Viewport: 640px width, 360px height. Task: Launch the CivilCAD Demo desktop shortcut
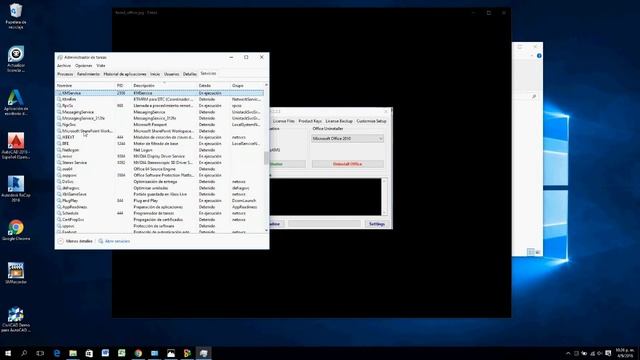pyautogui.click(x=16, y=320)
